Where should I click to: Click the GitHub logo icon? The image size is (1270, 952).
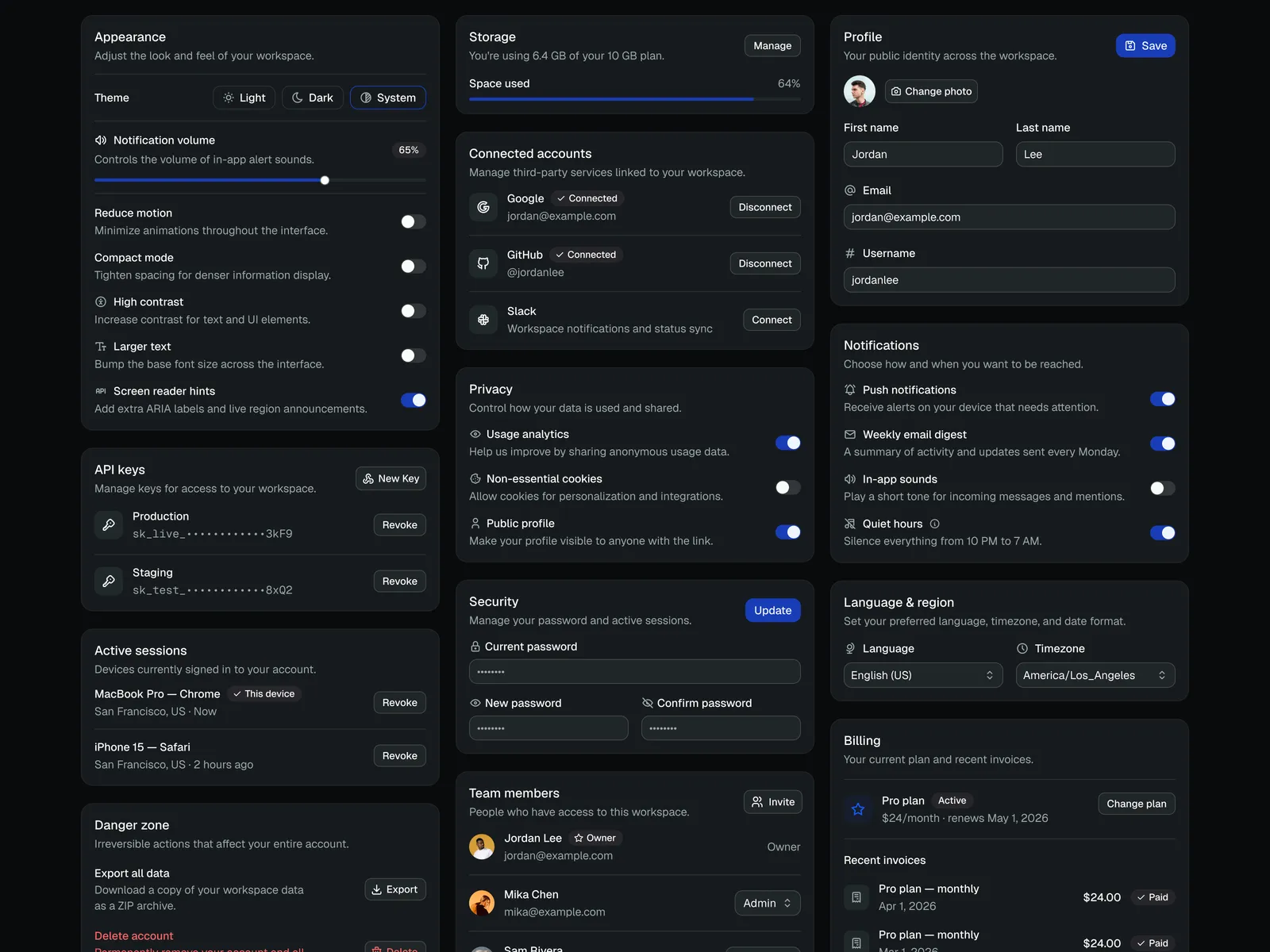click(483, 263)
